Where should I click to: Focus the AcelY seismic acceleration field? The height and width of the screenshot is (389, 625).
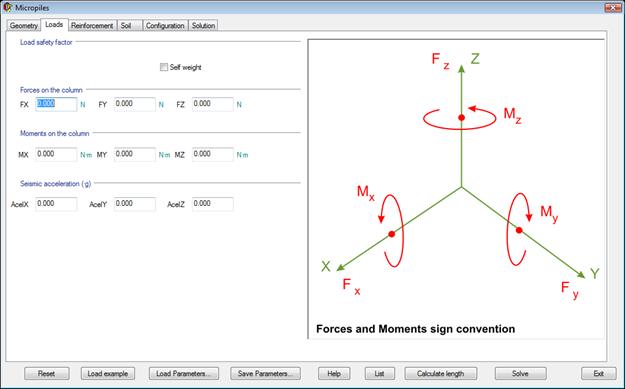[x=135, y=204]
